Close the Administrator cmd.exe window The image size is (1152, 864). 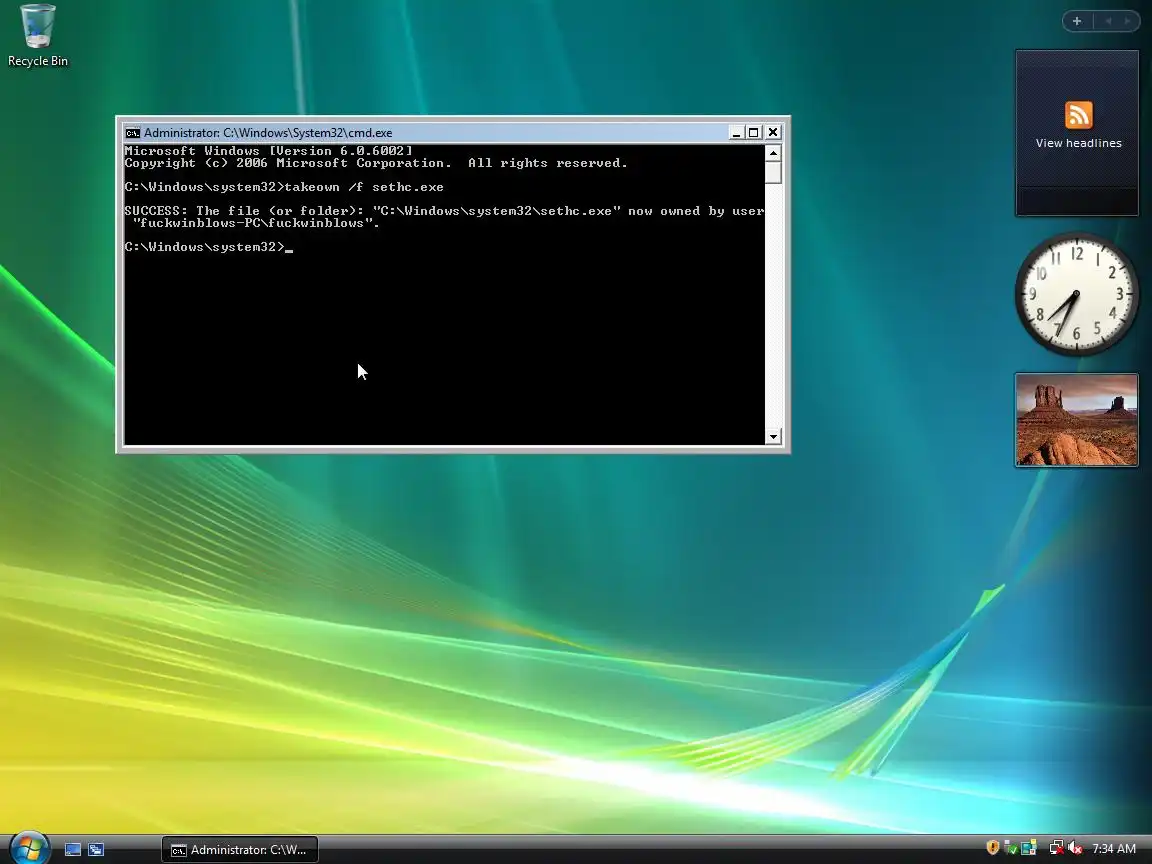773,132
